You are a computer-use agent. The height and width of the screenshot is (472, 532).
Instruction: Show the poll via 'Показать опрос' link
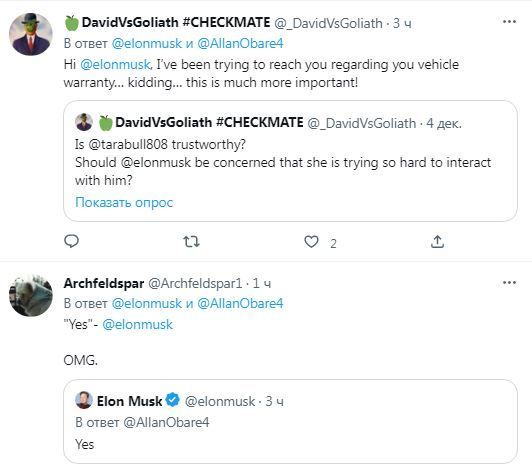pos(124,202)
